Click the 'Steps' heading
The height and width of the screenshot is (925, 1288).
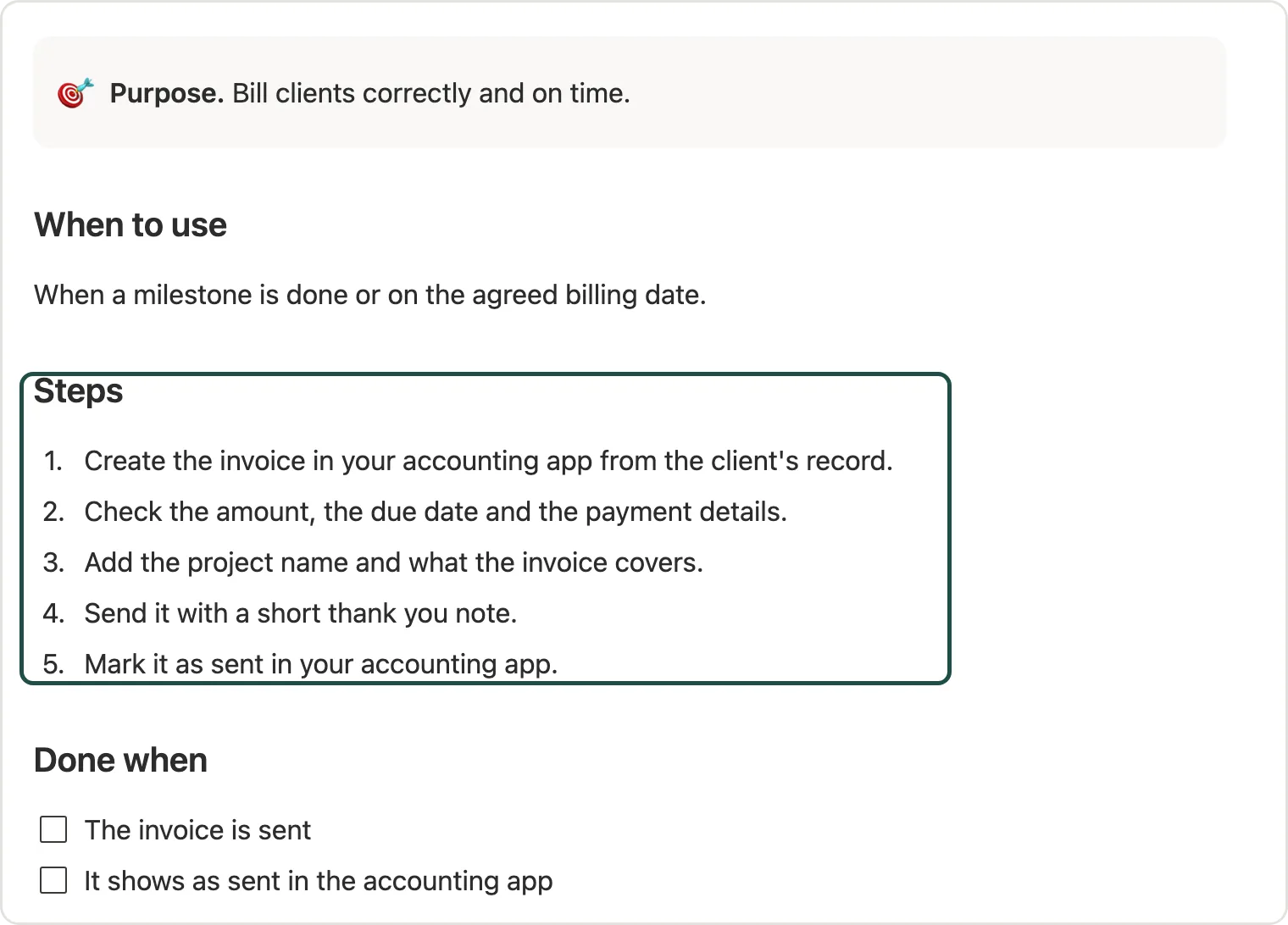pos(79,391)
